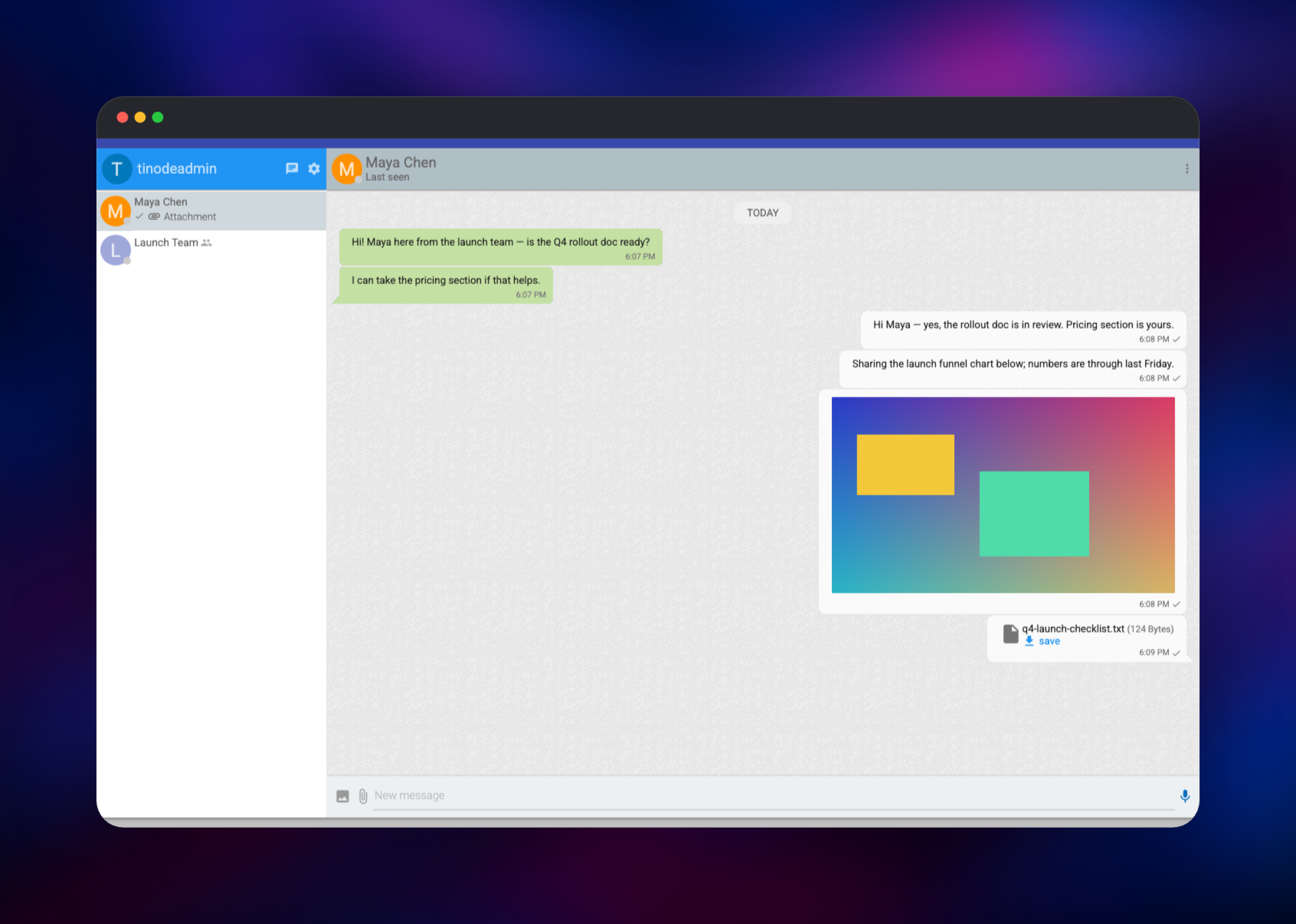This screenshot has width=1296, height=924.
Task: Click the 'Is the Q4 rollout doc ready?' message
Action: point(501,247)
